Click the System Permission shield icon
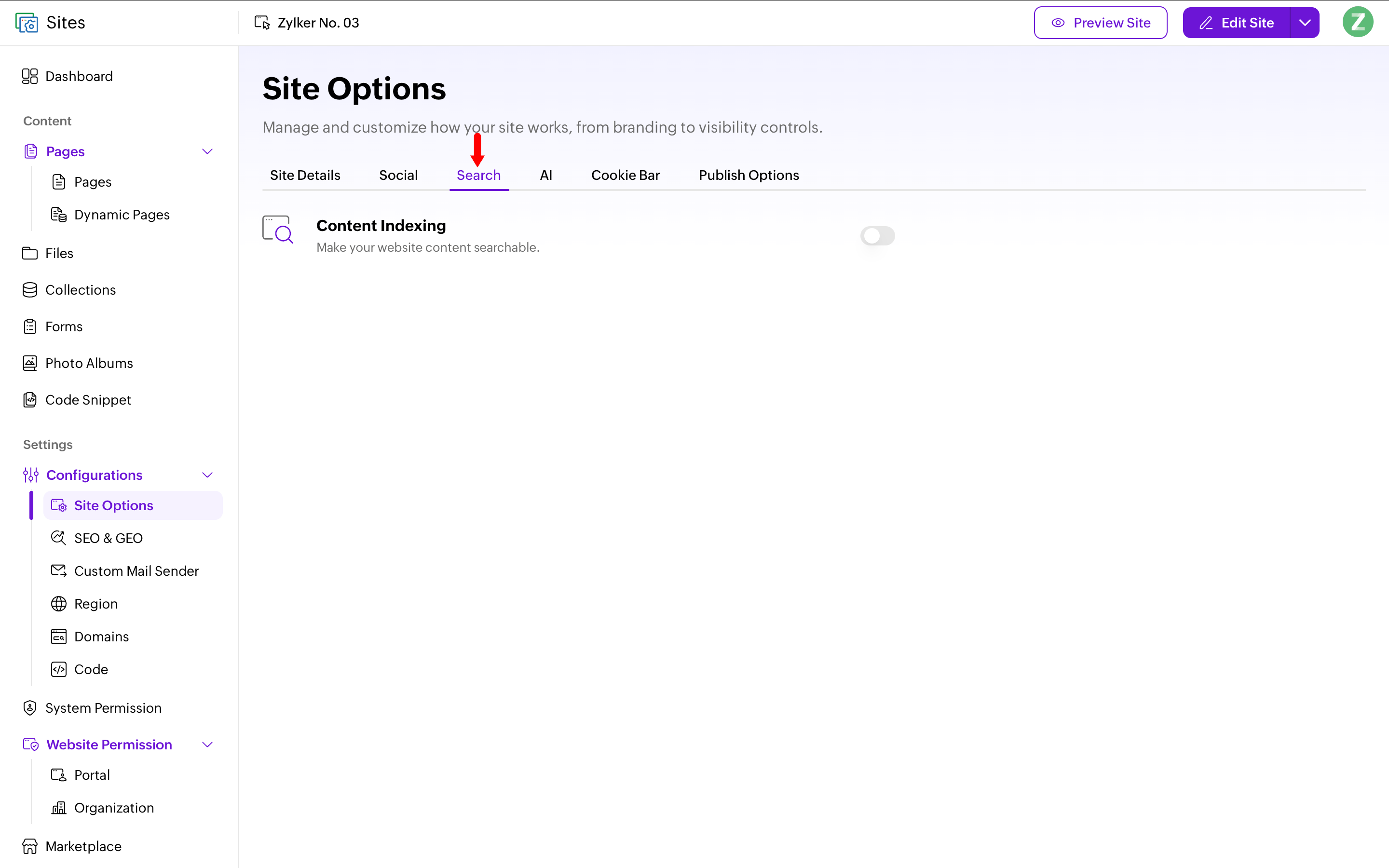Image resolution: width=1389 pixels, height=868 pixels. tap(30, 708)
